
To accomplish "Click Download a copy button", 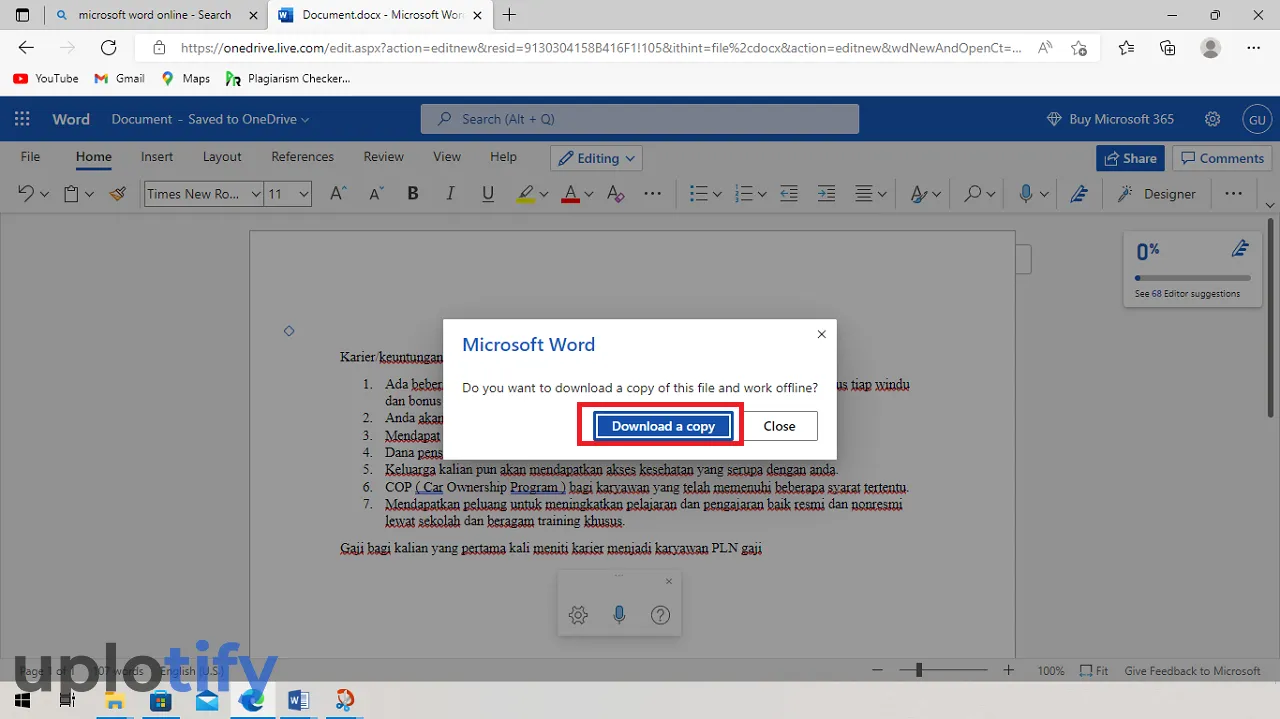I will pos(663,426).
